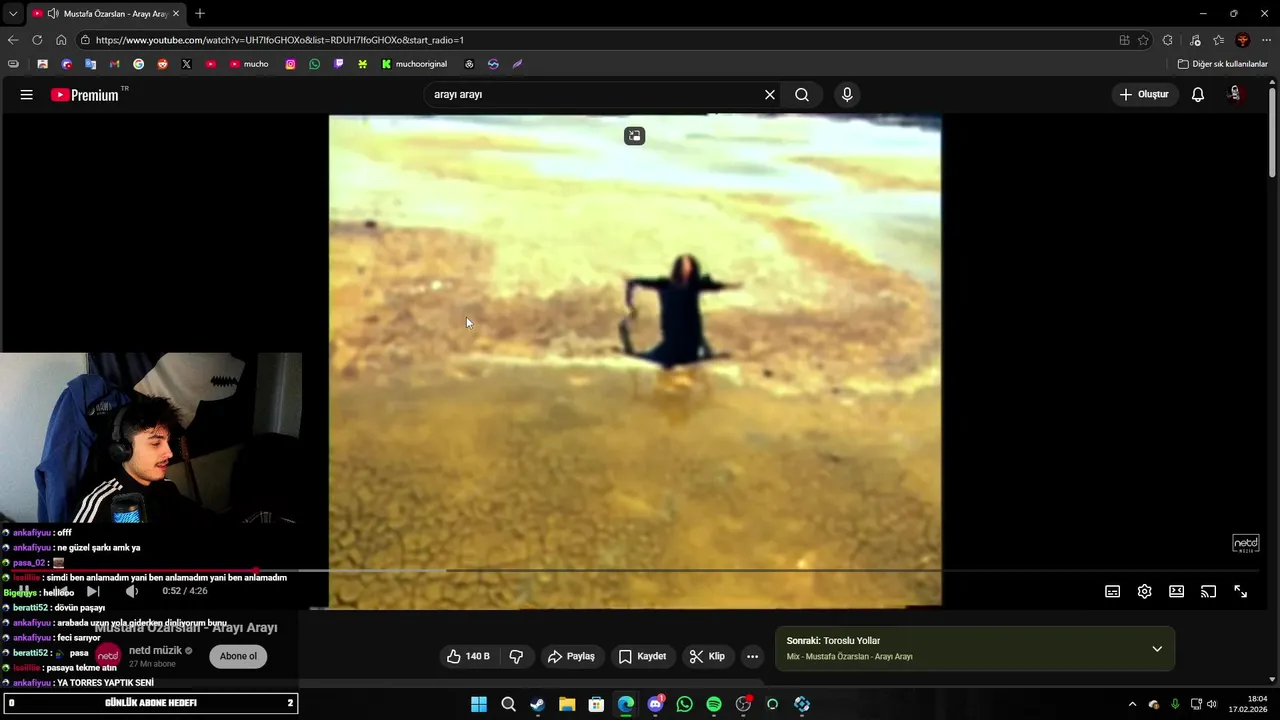Open netd müzik channel name
Screen dimensions: 1280x720
coord(155,650)
